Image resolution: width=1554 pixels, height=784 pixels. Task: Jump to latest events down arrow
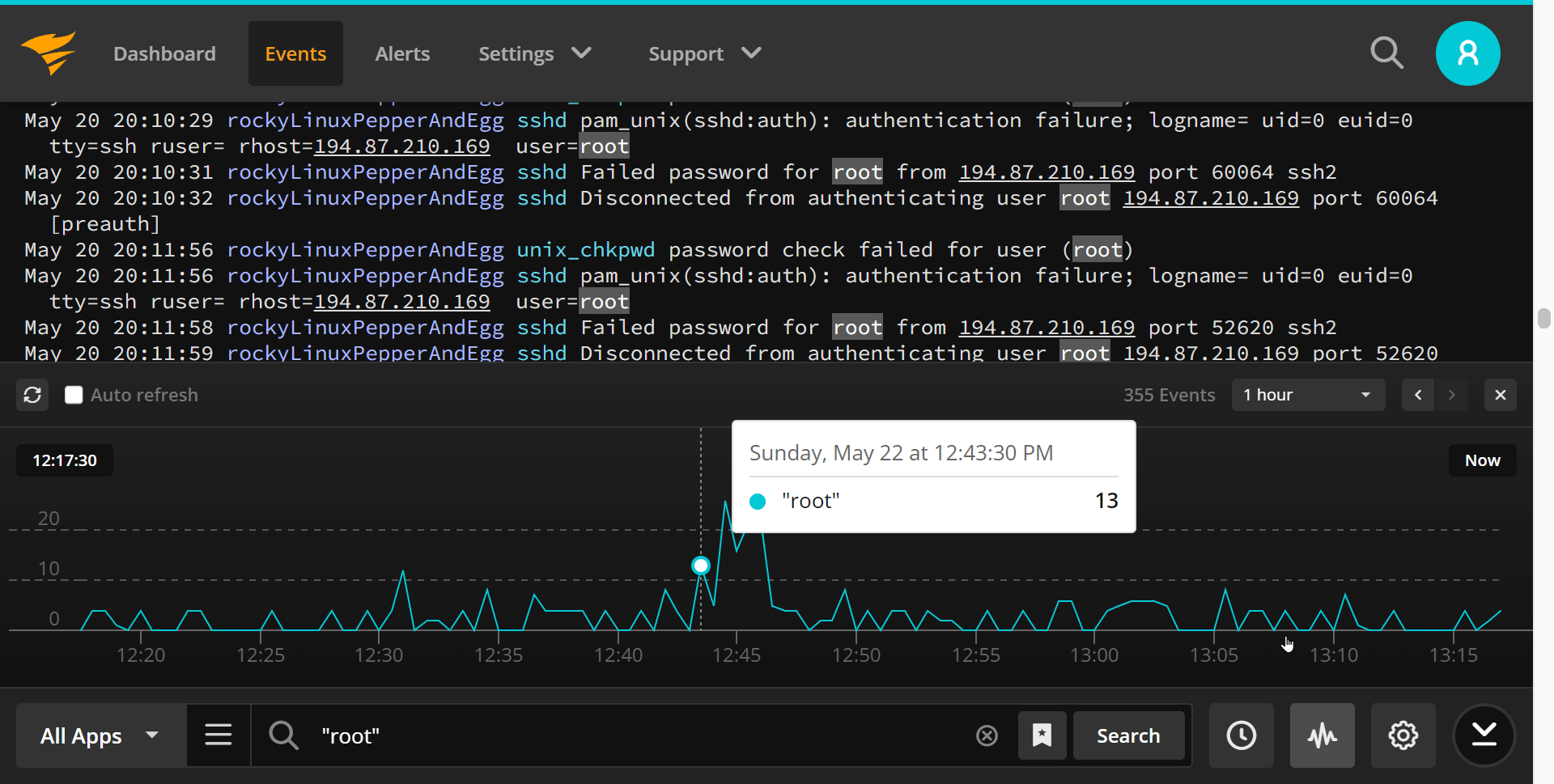tap(1484, 735)
